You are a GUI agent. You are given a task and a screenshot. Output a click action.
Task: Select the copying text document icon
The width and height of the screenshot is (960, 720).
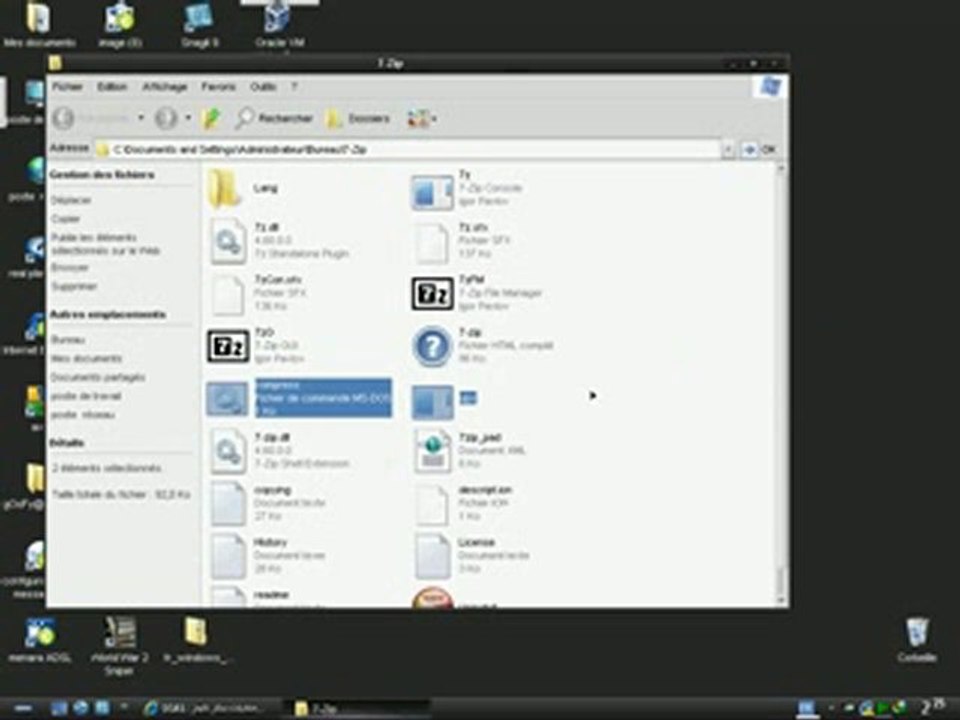[228, 504]
